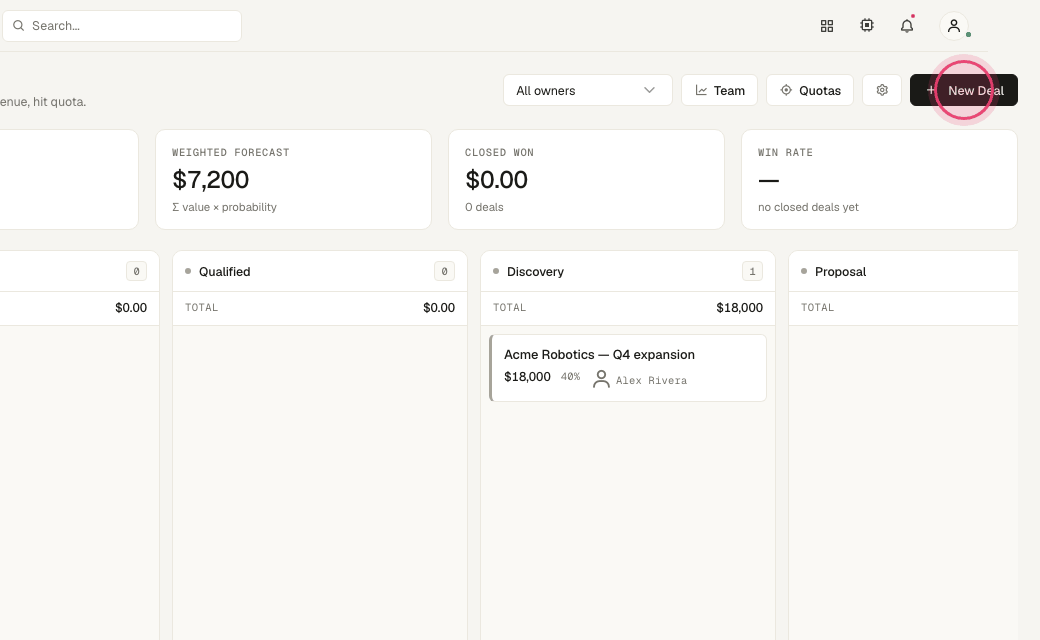Viewport: 1040px width, 640px height.
Task: Click the Weighted Forecast $7,200 value
Action: [211, 180]
